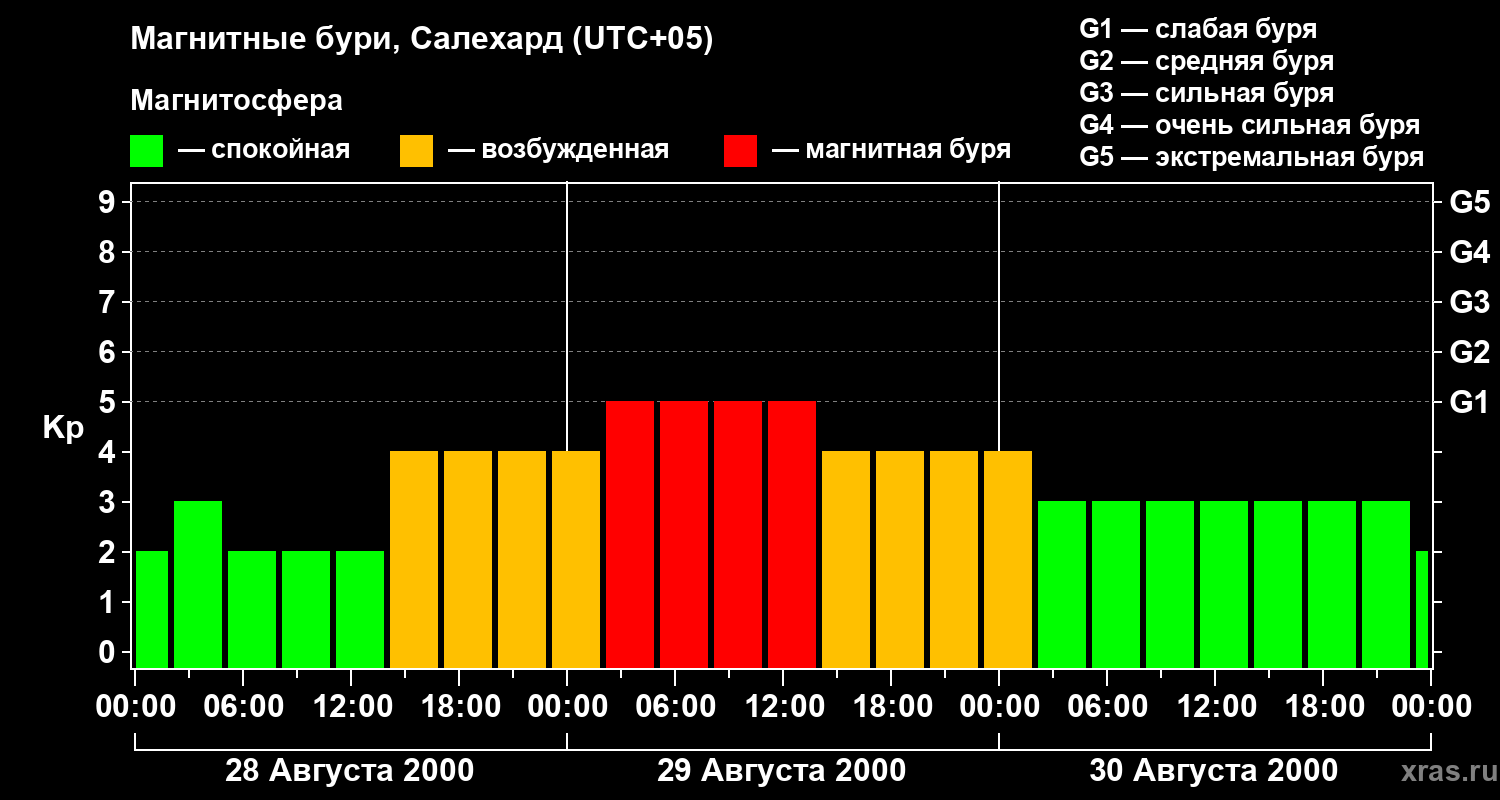
Task: Click the first orange bar on 28 August
Action: click(x=414, y=559)
